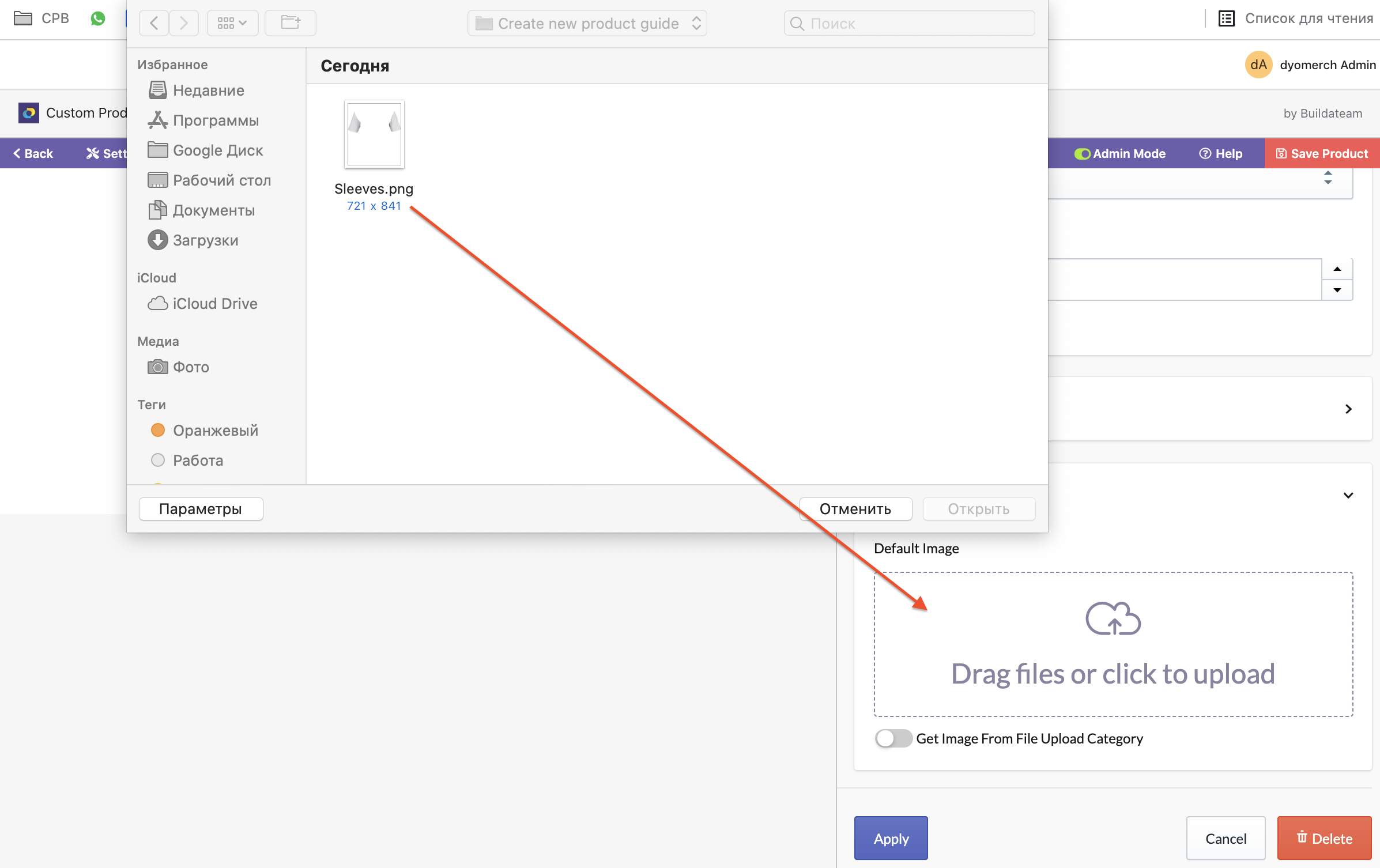The height and width of the screenshot is (868, 1380).
Task: Go forward in file dialog navigation
Action: pyautogui.click(x=184, y=23)
